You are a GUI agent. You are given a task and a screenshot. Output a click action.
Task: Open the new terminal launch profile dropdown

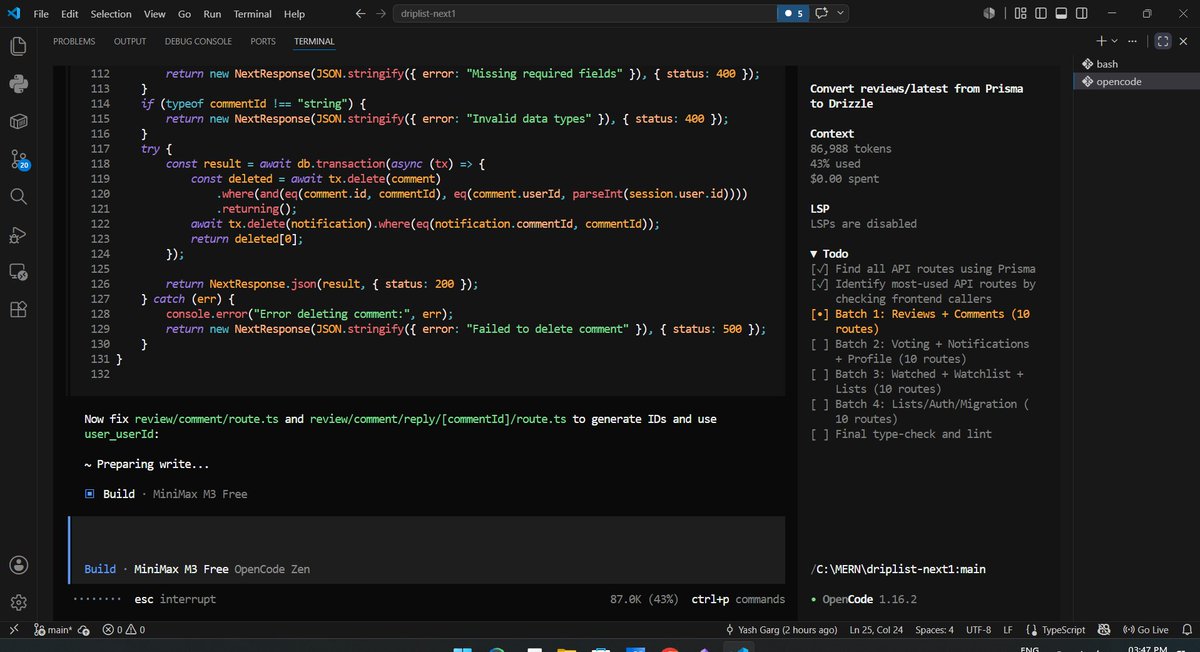[x=1114, y=41]
